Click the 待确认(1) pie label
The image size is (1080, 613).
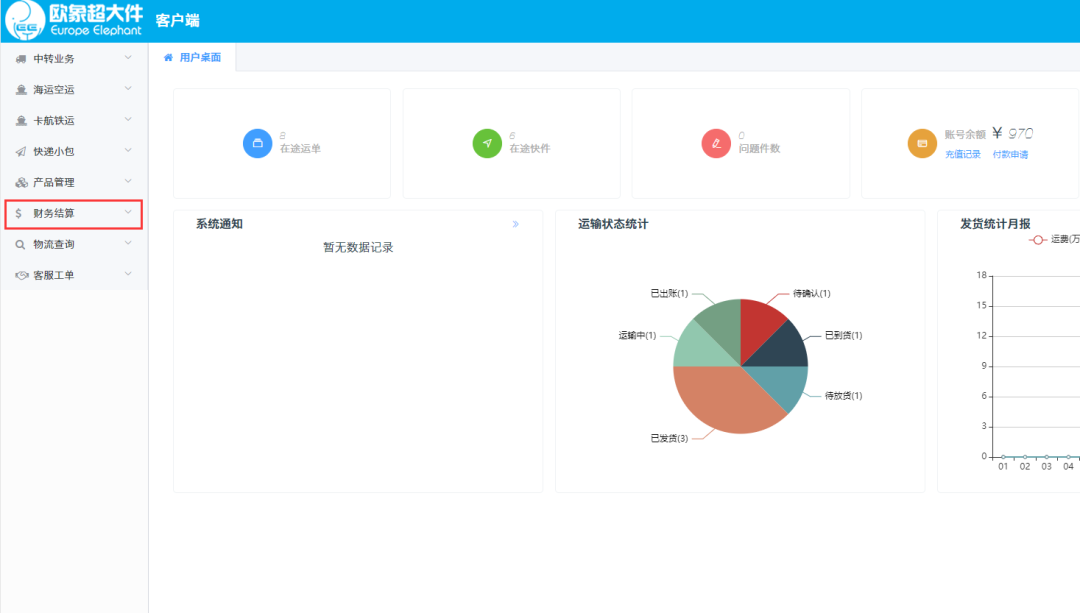[x=811, y=293]
